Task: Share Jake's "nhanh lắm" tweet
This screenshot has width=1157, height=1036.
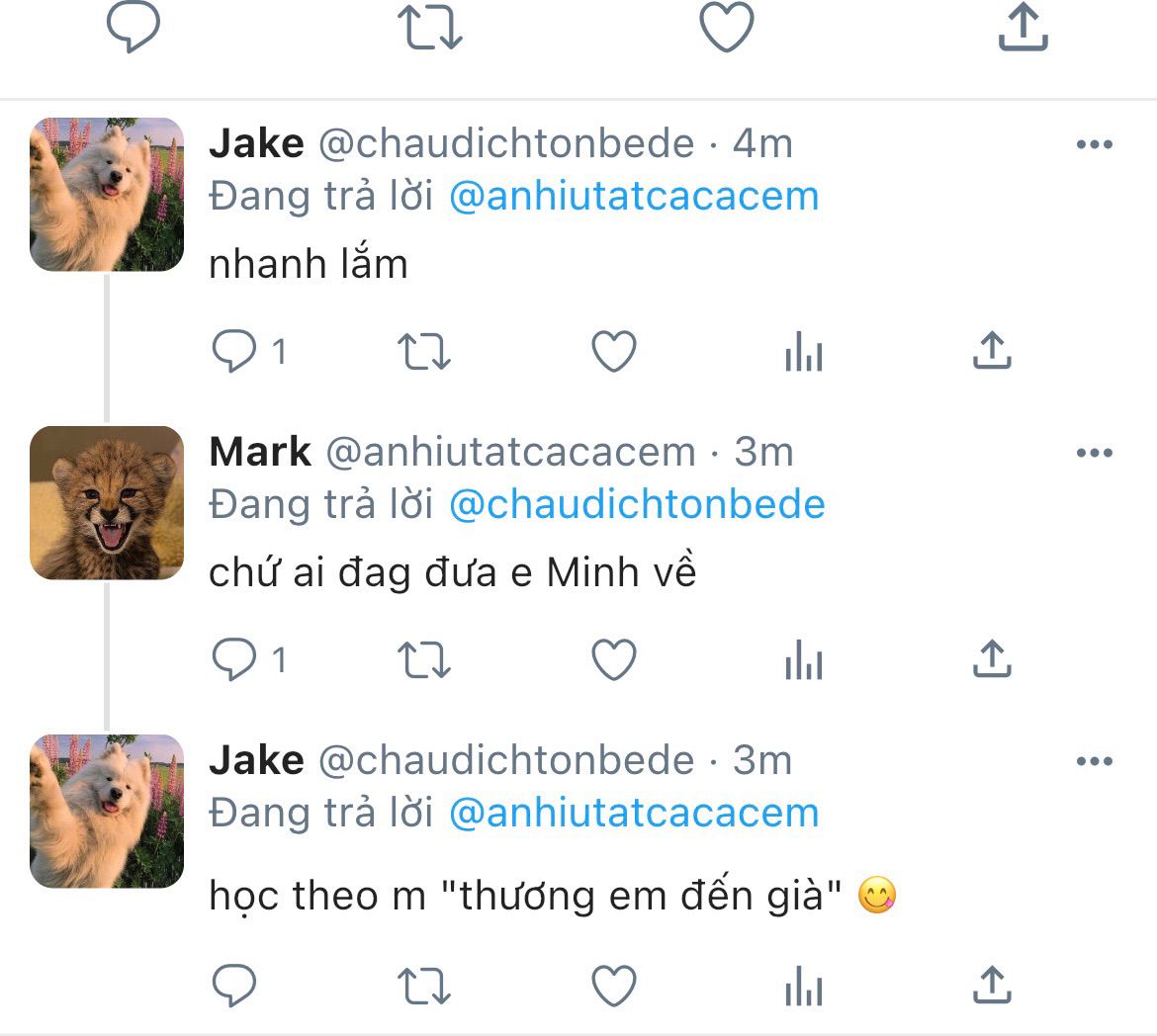Action: [x=992, y=351]
